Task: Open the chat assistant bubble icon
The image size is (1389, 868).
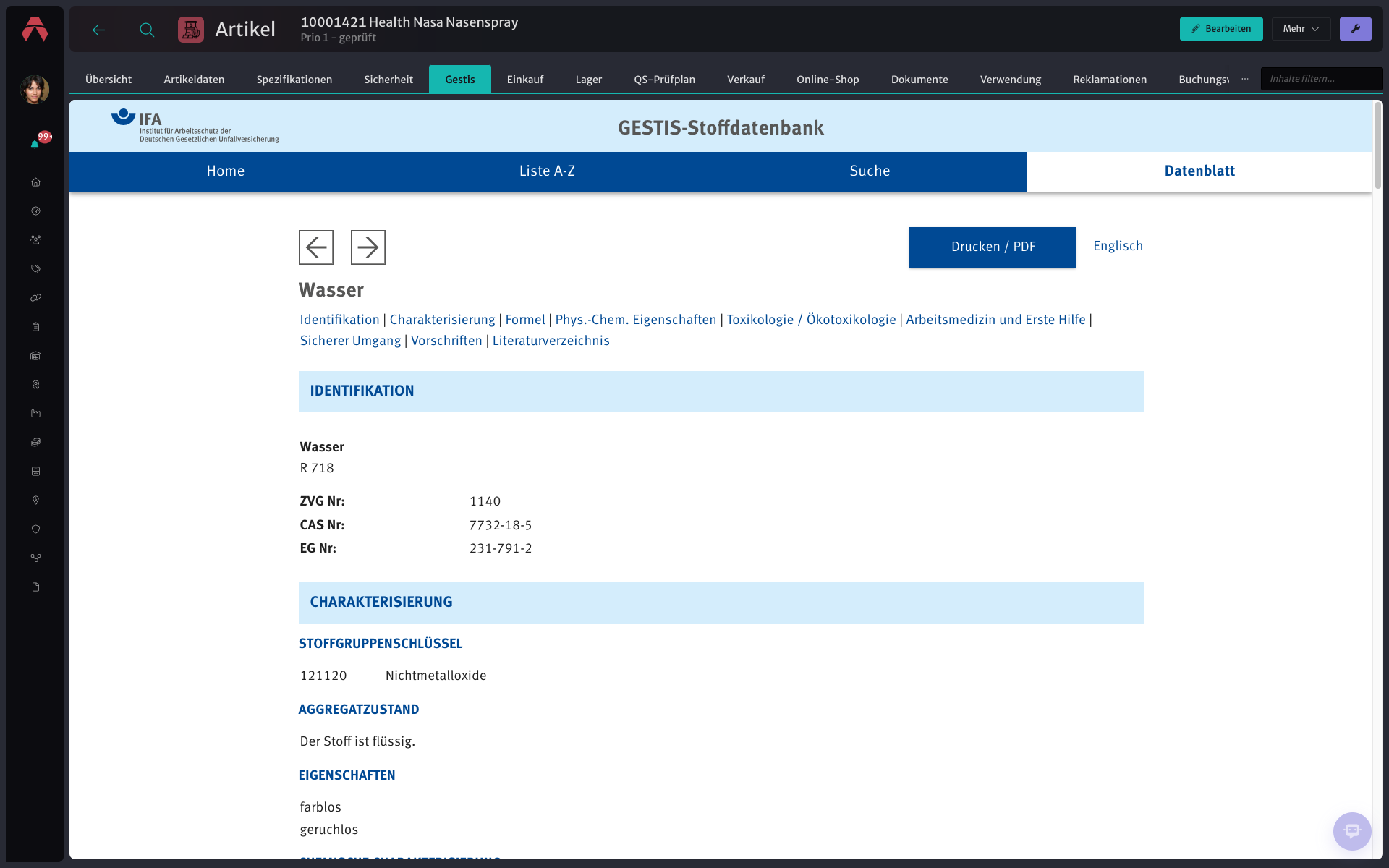Action: click(1352, 831)
